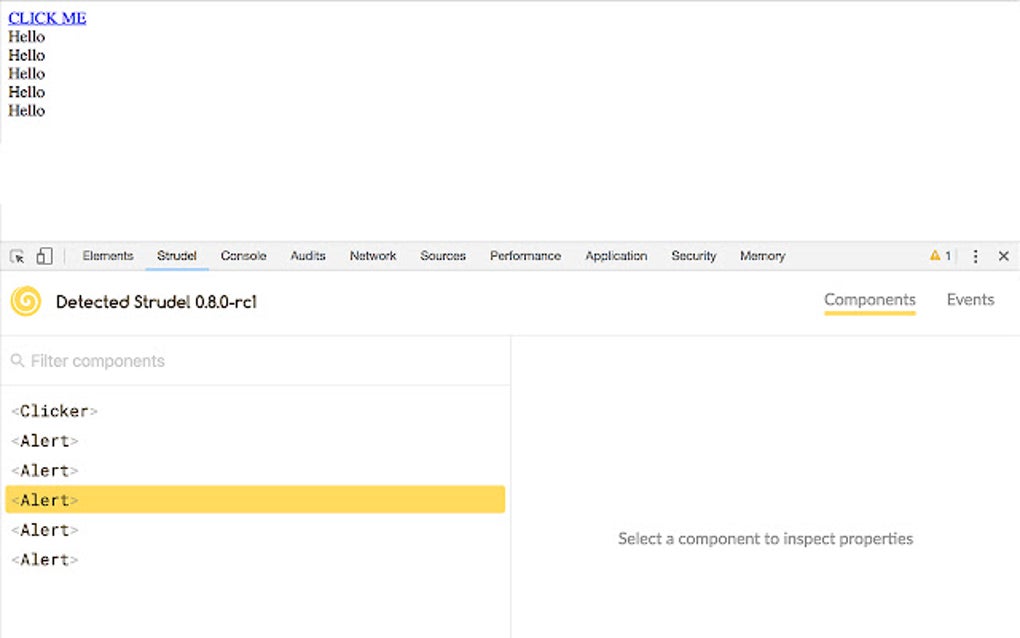Open the DevTools three-dot customization menu
1020x638 pixels.
coord(975,256)
